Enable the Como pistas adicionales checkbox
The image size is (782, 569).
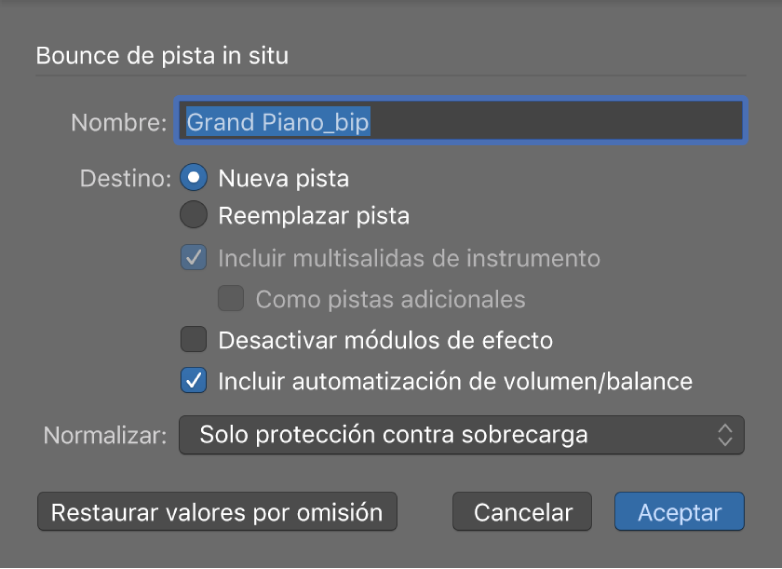point(231,298)
